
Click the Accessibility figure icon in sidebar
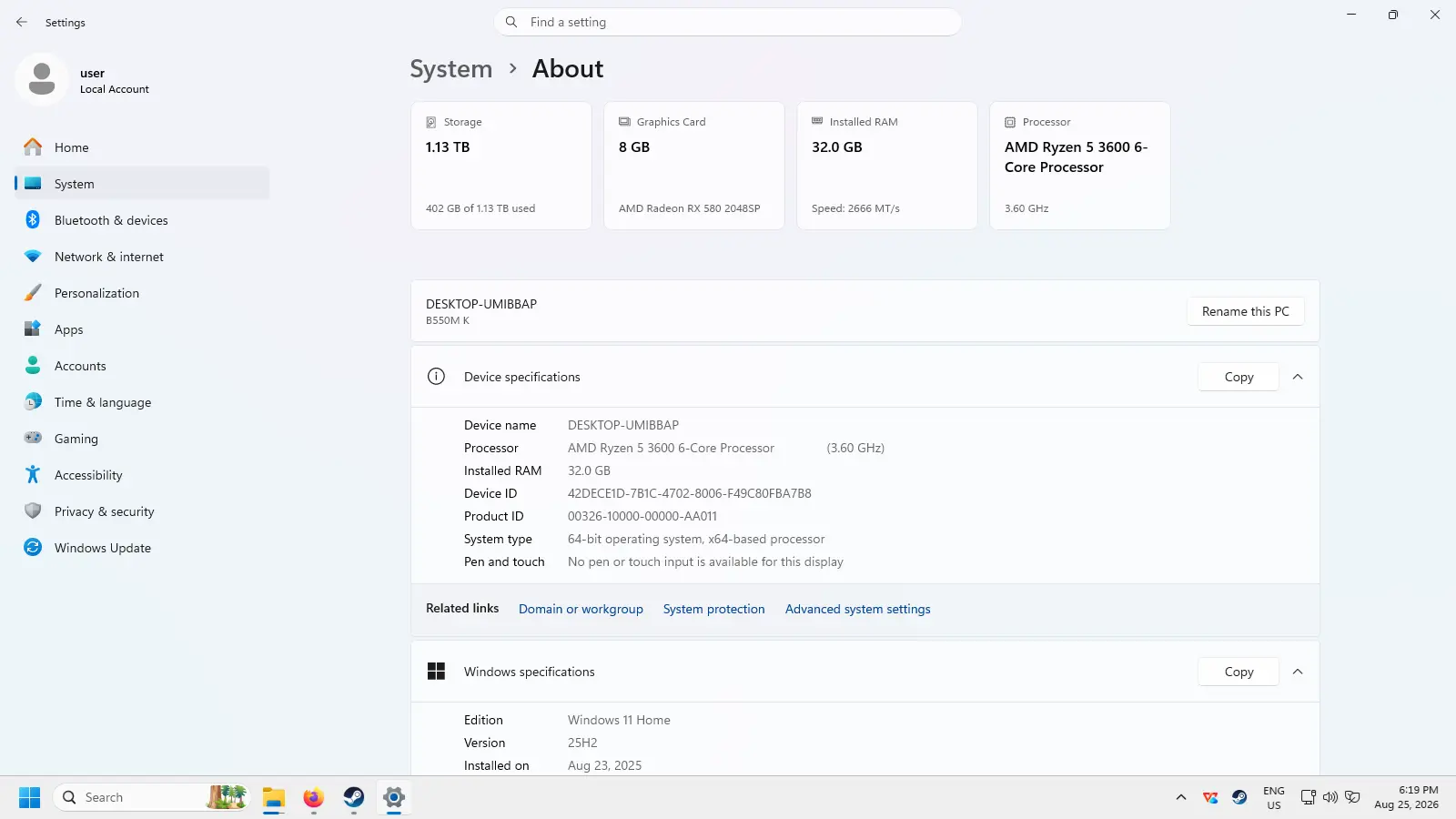click(x=33, y=474)
